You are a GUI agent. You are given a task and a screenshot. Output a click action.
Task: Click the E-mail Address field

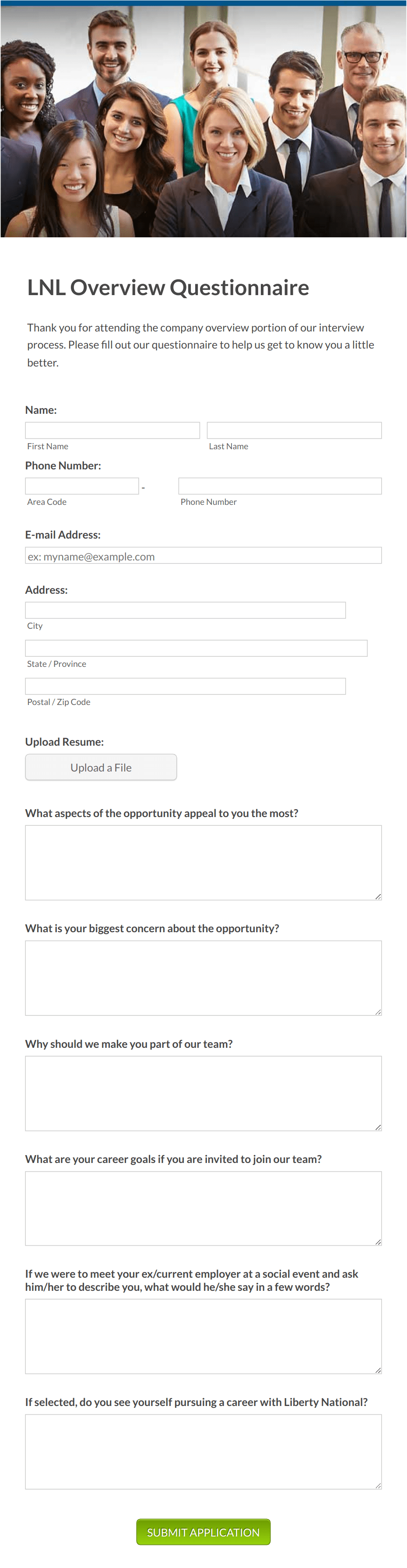tap(203, 555)
